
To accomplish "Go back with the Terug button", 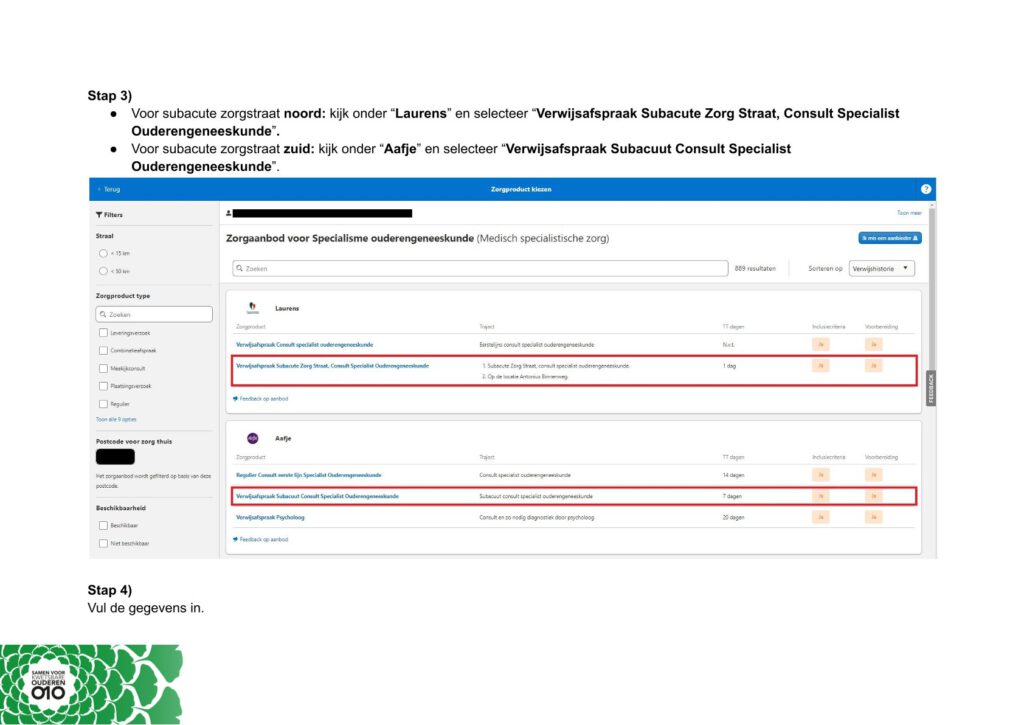I will pos(109,189).
